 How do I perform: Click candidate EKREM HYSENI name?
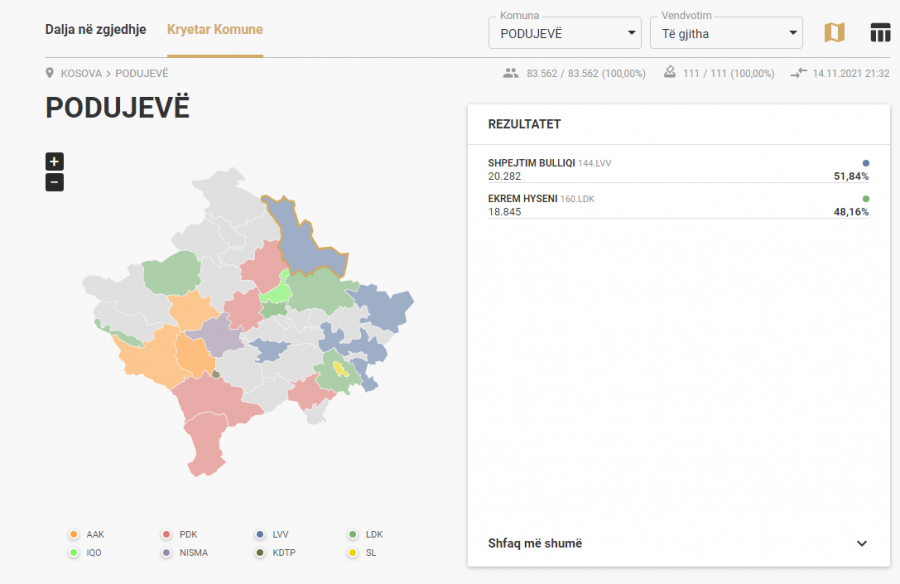coord(523,199)
